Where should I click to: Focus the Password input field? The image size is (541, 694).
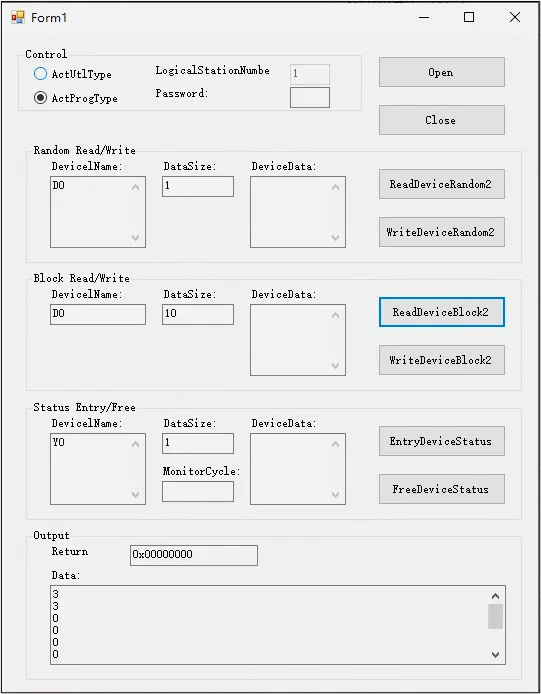[x=309, y=97]
